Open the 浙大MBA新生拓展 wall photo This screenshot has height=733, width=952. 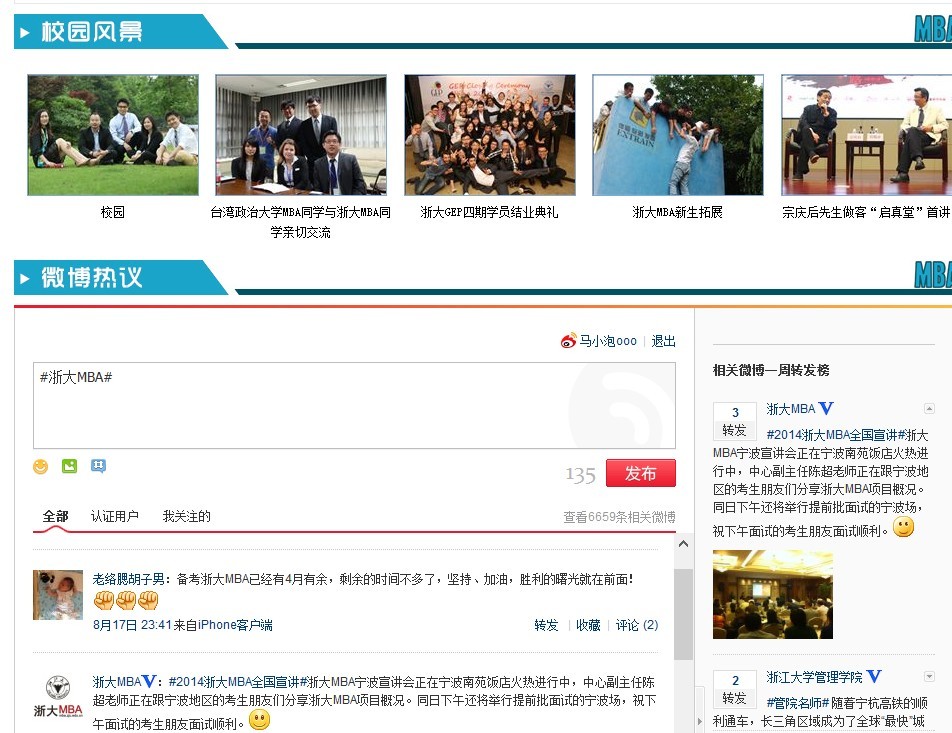(x=678, y=135)
